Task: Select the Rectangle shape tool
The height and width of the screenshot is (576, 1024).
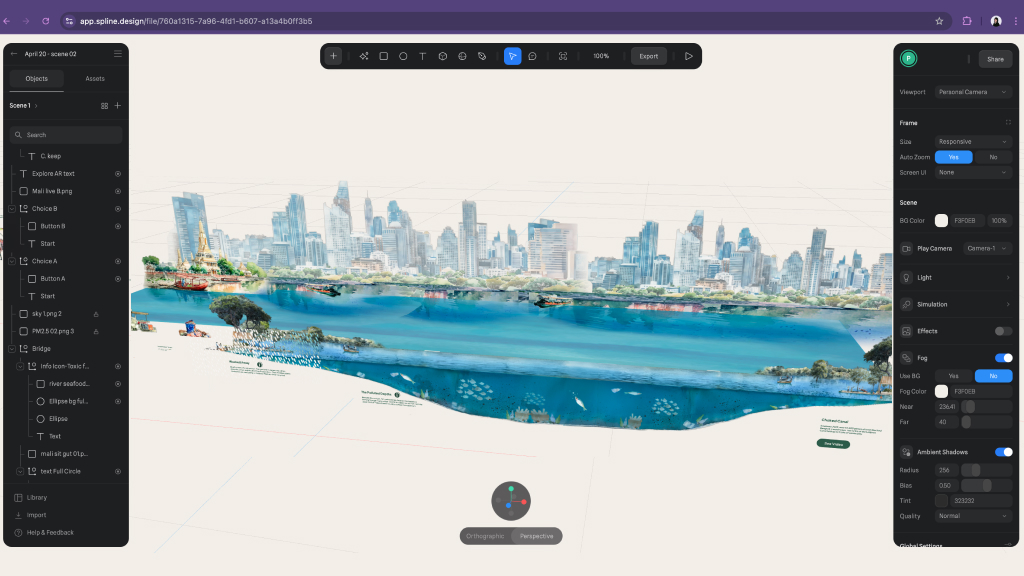Action: [383, 56]
